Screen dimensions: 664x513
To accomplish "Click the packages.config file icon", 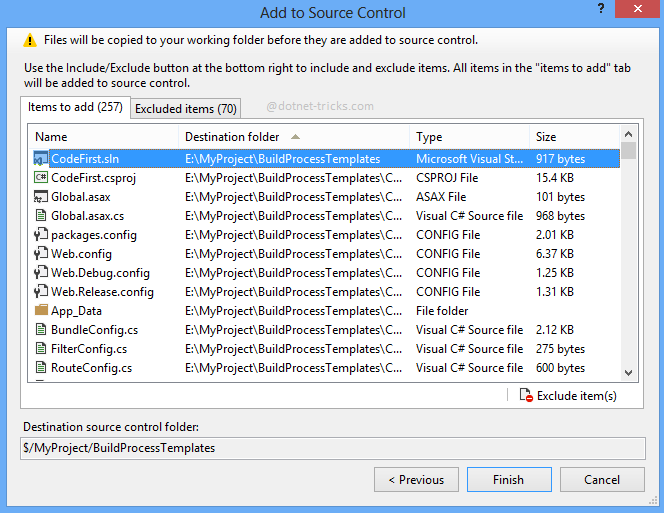I will click(x=41, y=235).
